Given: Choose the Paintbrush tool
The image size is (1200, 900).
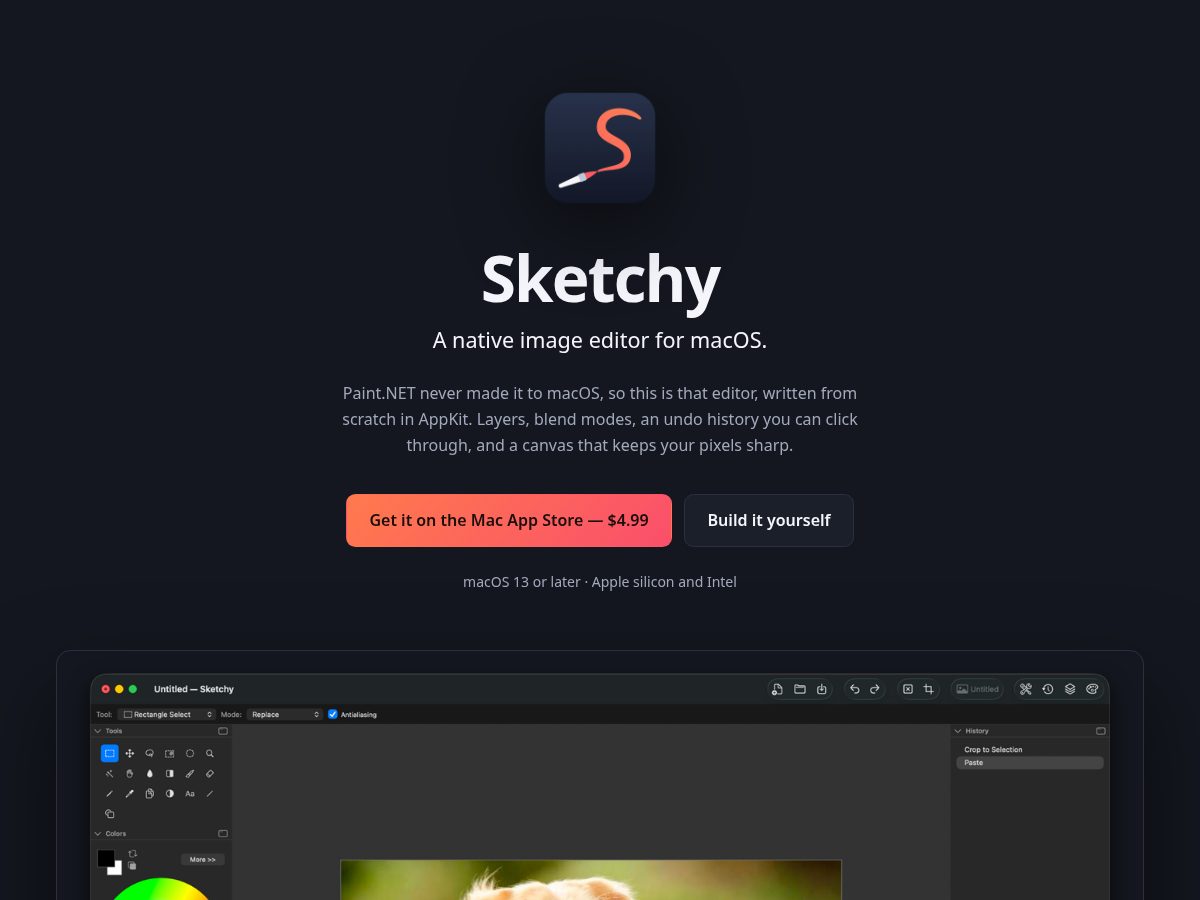Looking at the screenshot, I should (190, 773).
